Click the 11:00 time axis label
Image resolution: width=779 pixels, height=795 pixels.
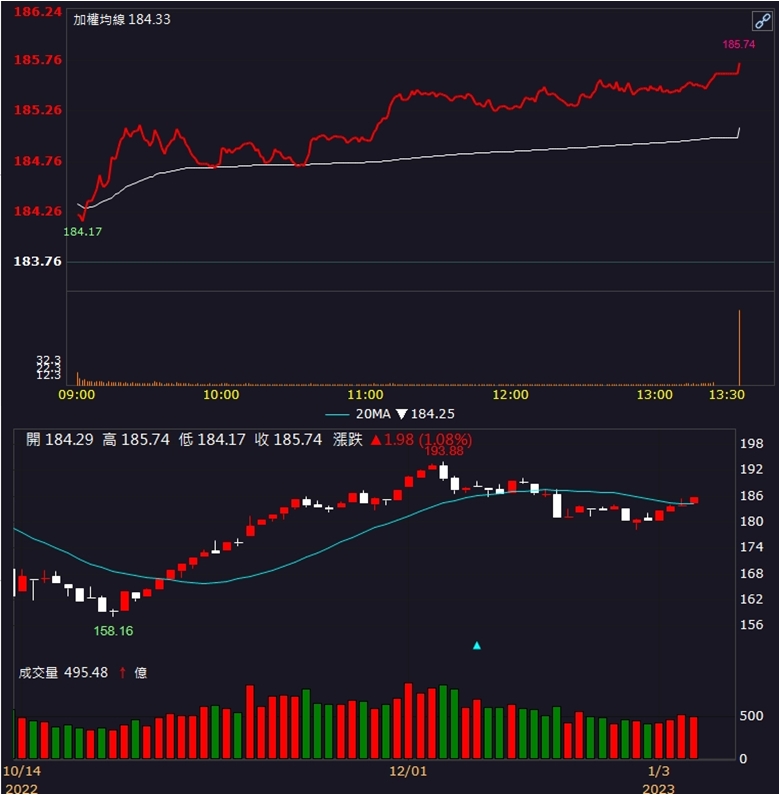pyautogui.click(x=366, y=394)
